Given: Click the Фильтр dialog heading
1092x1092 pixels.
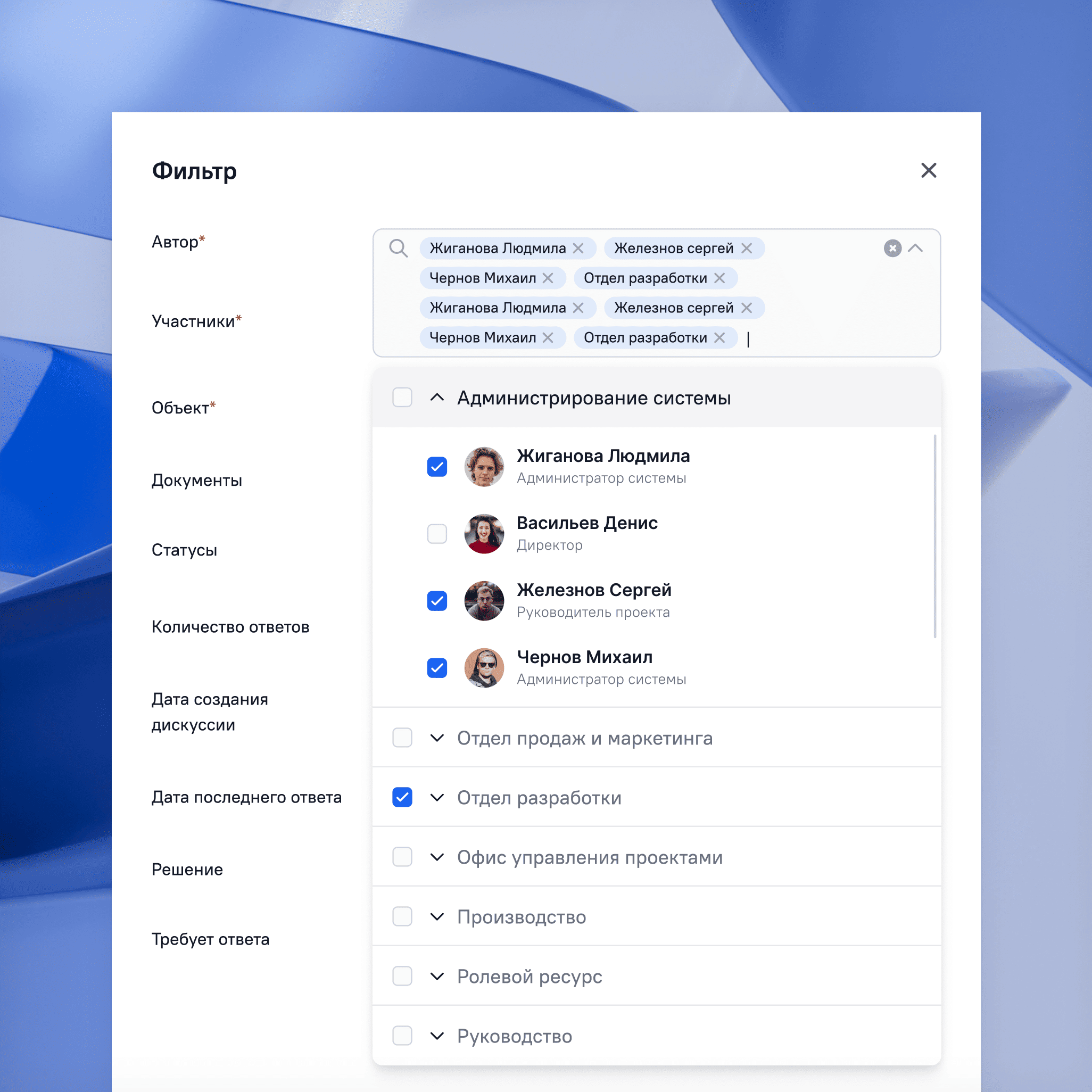Looking at the screenshot, I should coord(194,171).
